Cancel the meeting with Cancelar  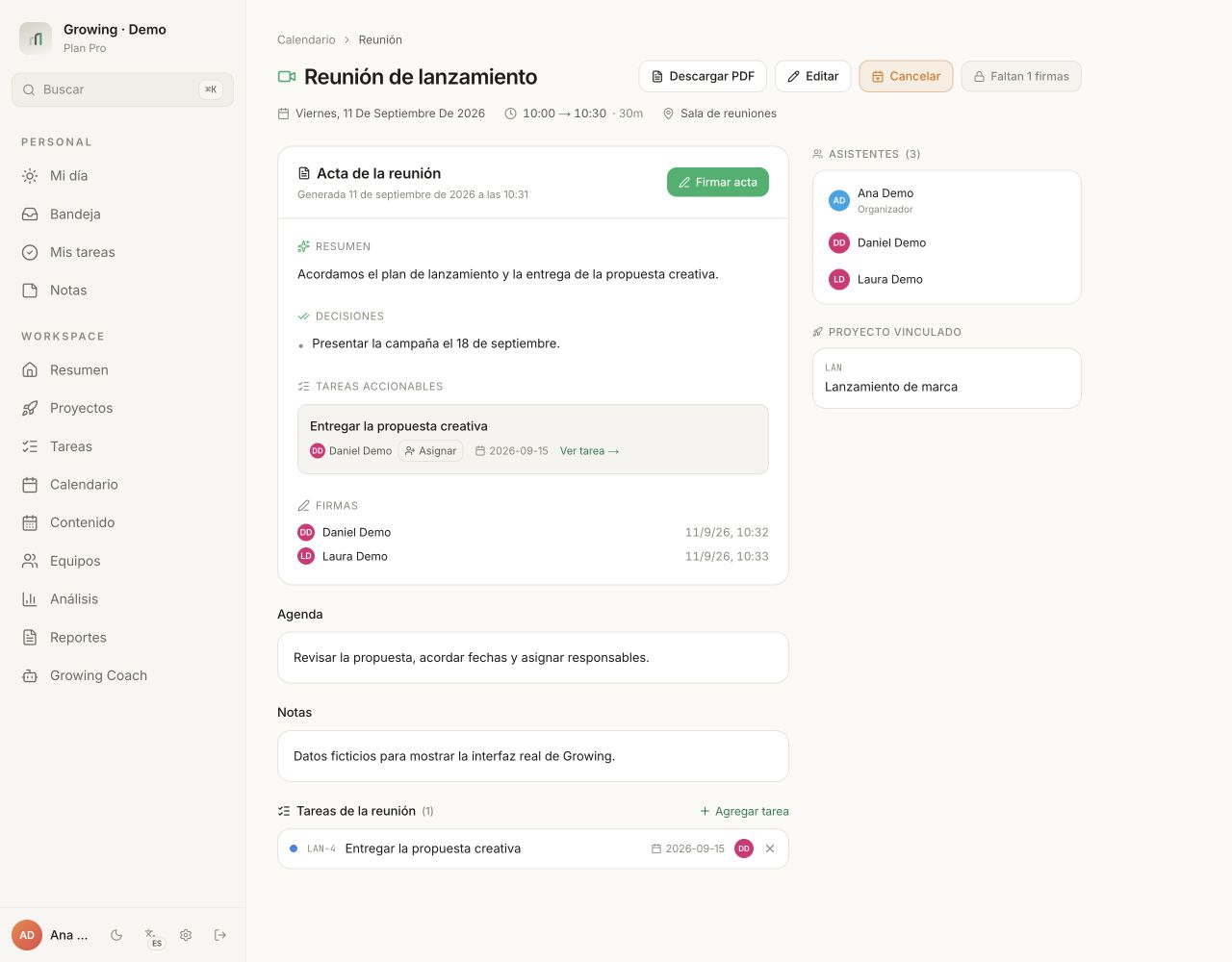(x=906, y=76)
